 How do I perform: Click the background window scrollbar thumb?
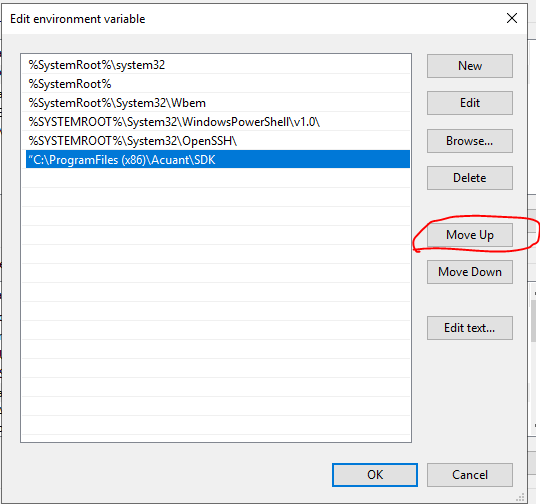(x=533, y=321)
